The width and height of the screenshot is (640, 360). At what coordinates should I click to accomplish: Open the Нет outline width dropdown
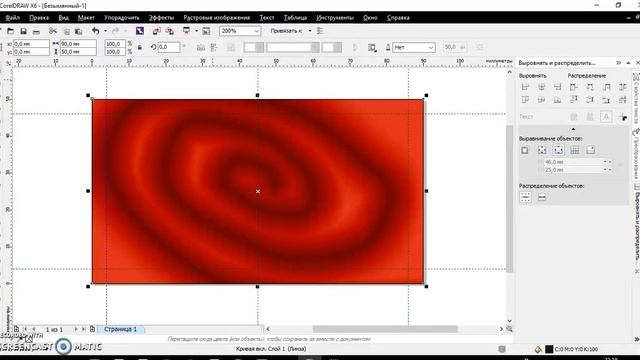click(x=431, y=47)
